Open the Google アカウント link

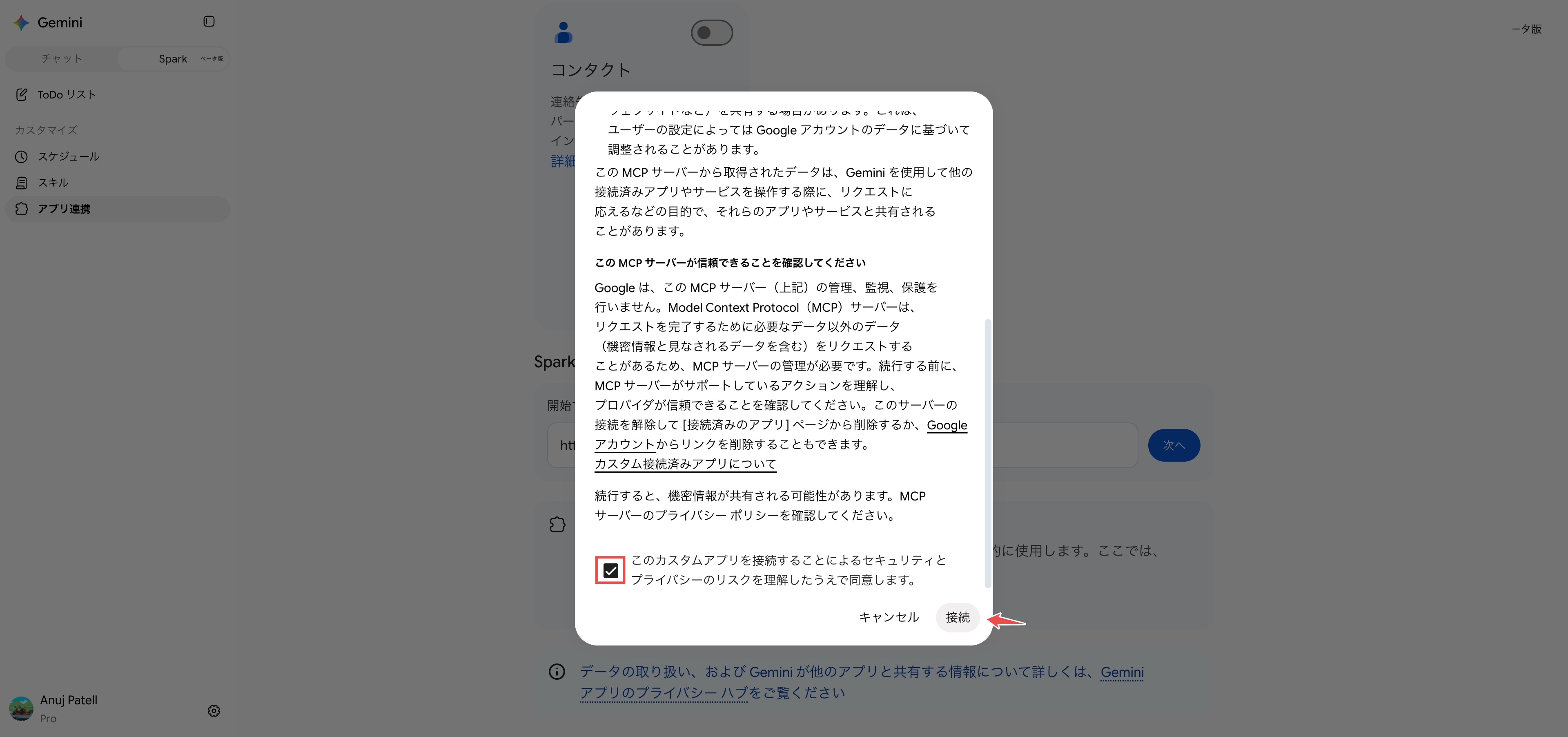947,425
